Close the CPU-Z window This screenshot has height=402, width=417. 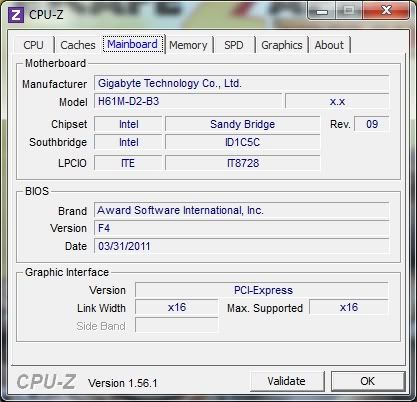(x=387, y=11)
